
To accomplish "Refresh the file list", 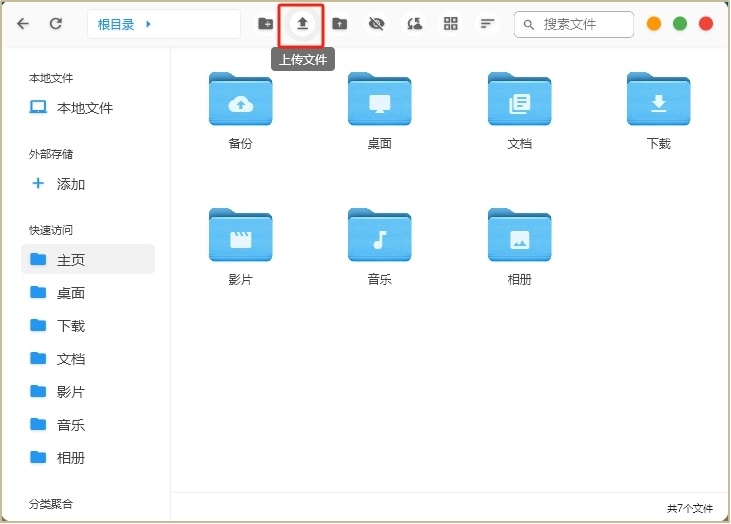I will 56,23.
